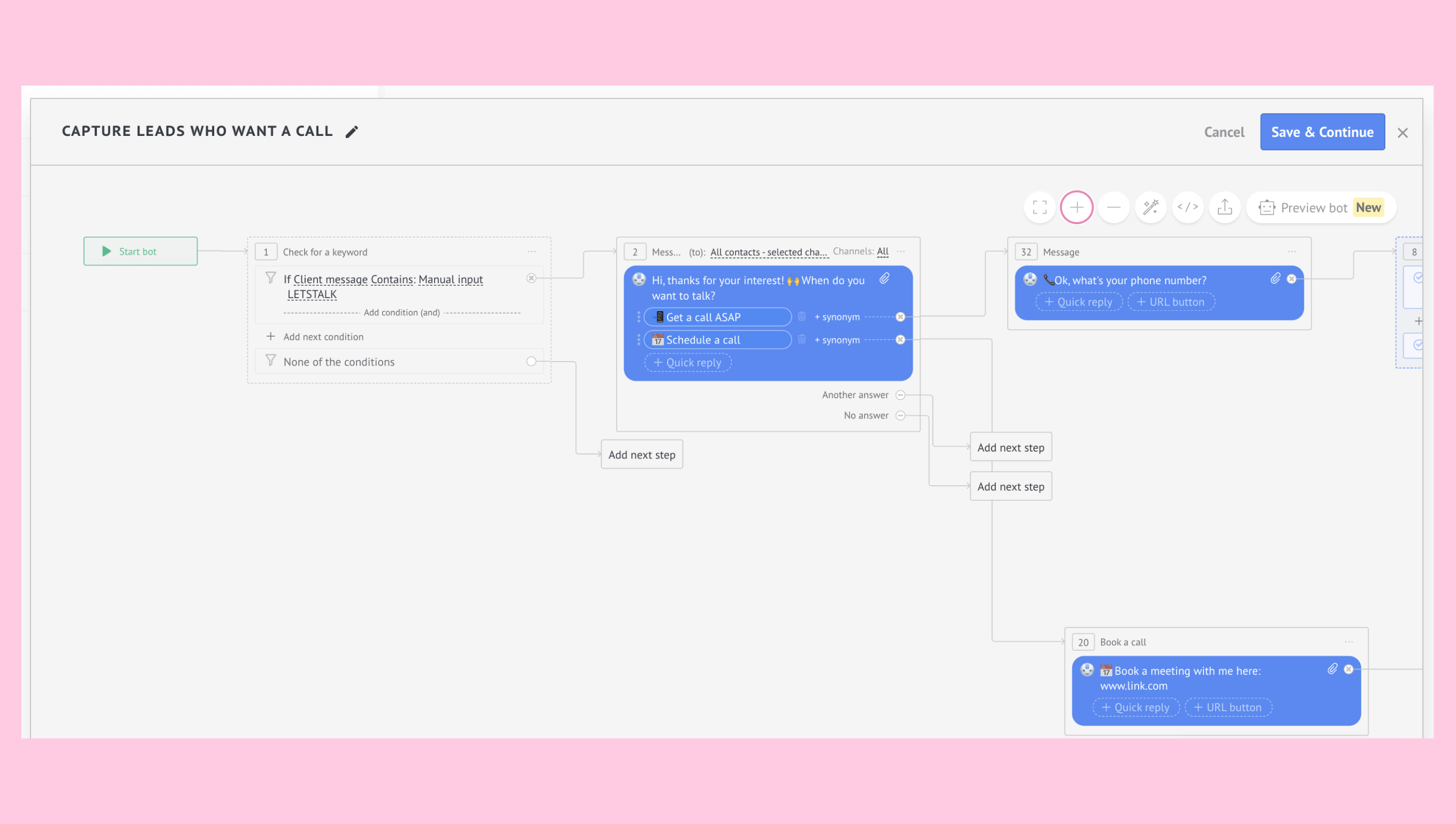Viewport: 1456px width, 824px height.
Task: Edit bot title with pencil icon
Action: pos(352,132)
